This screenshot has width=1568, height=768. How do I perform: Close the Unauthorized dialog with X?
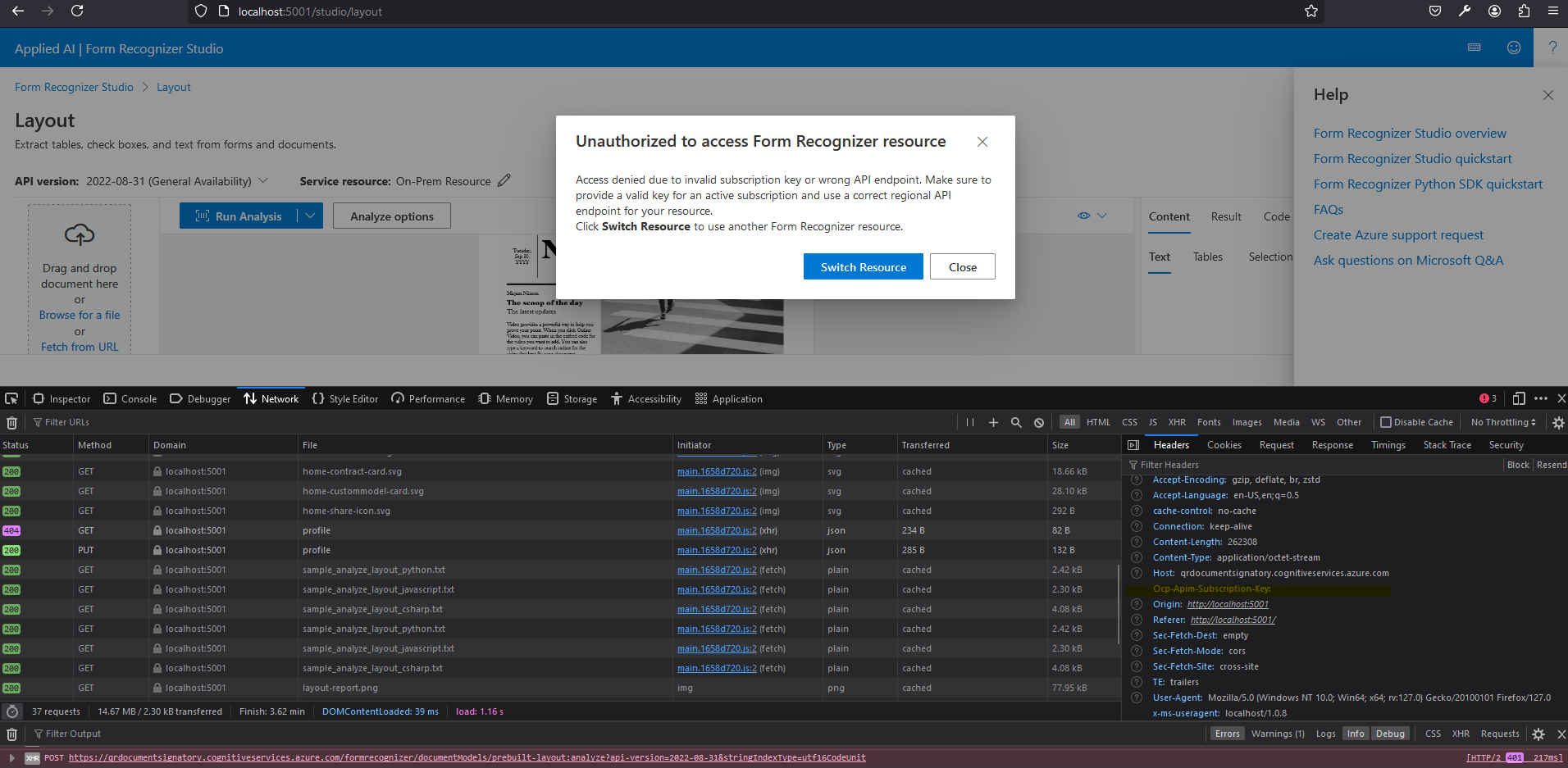pyautogui.click(x=982, y=142)
